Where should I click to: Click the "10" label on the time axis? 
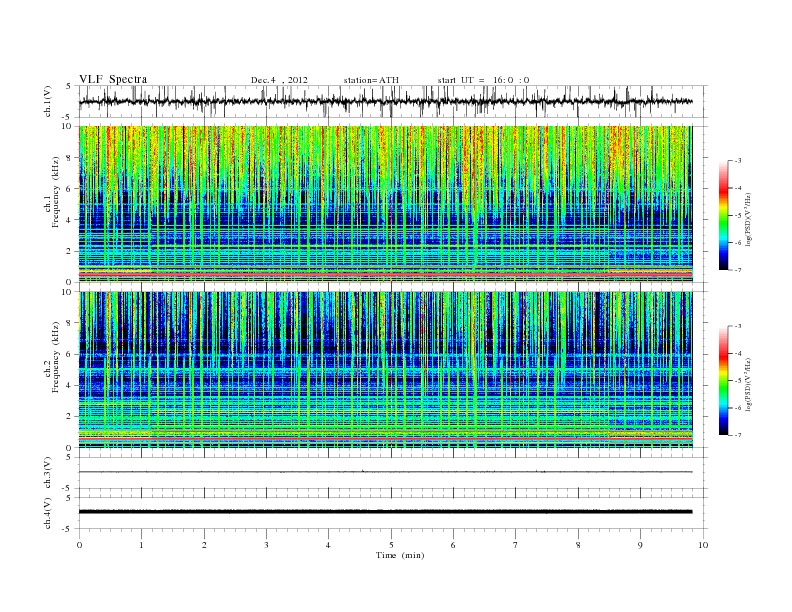tap(703, 545)
